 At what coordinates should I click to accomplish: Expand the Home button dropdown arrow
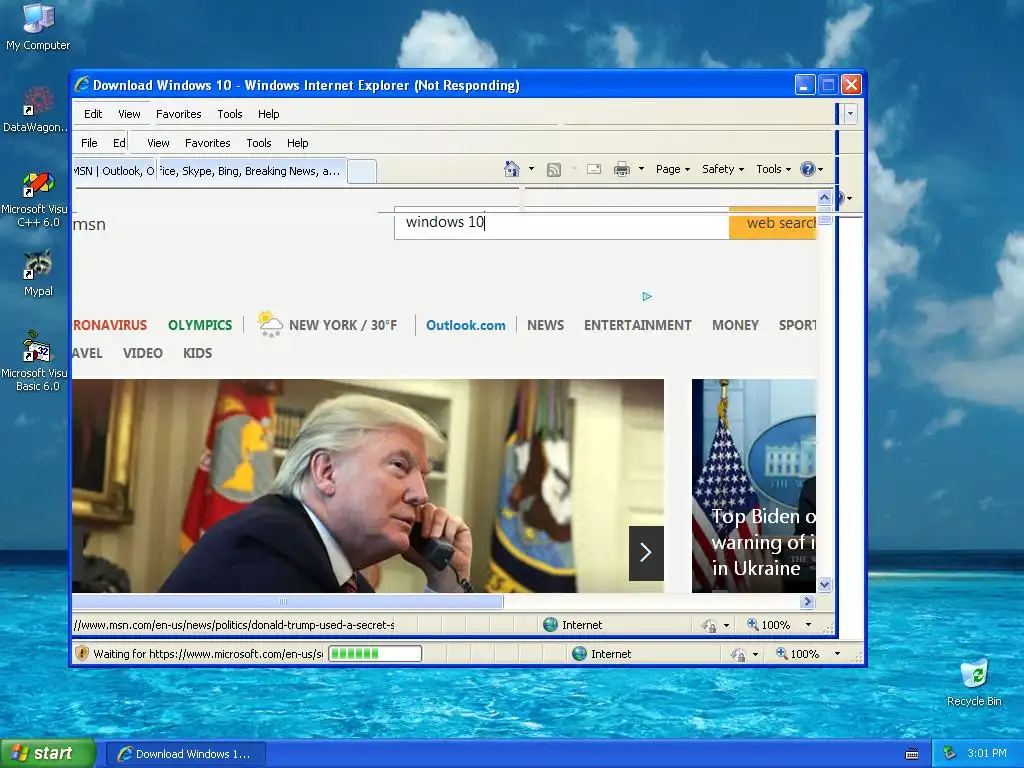click(x=532, y=169)
